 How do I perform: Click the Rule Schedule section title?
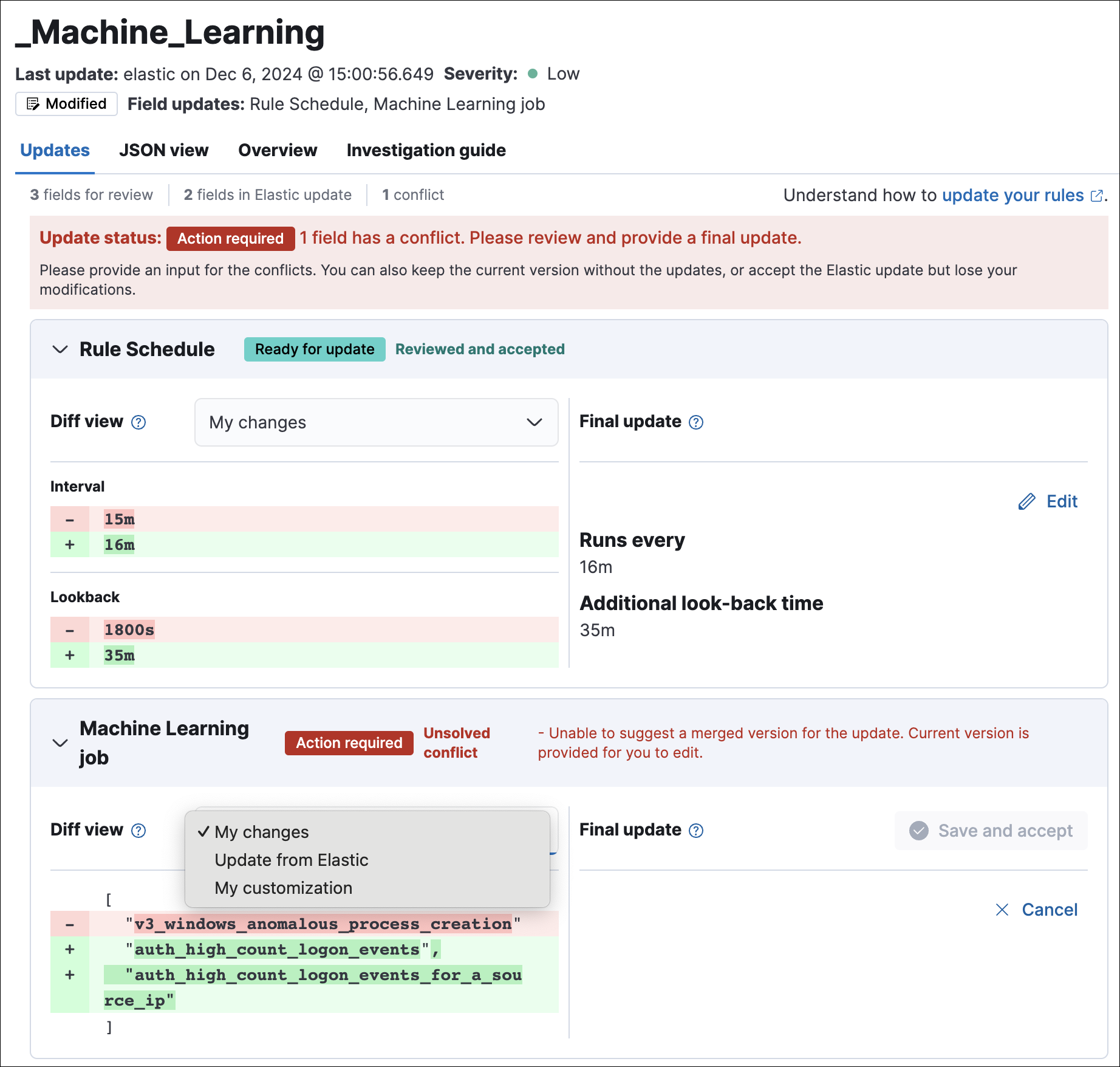(147, 349)
